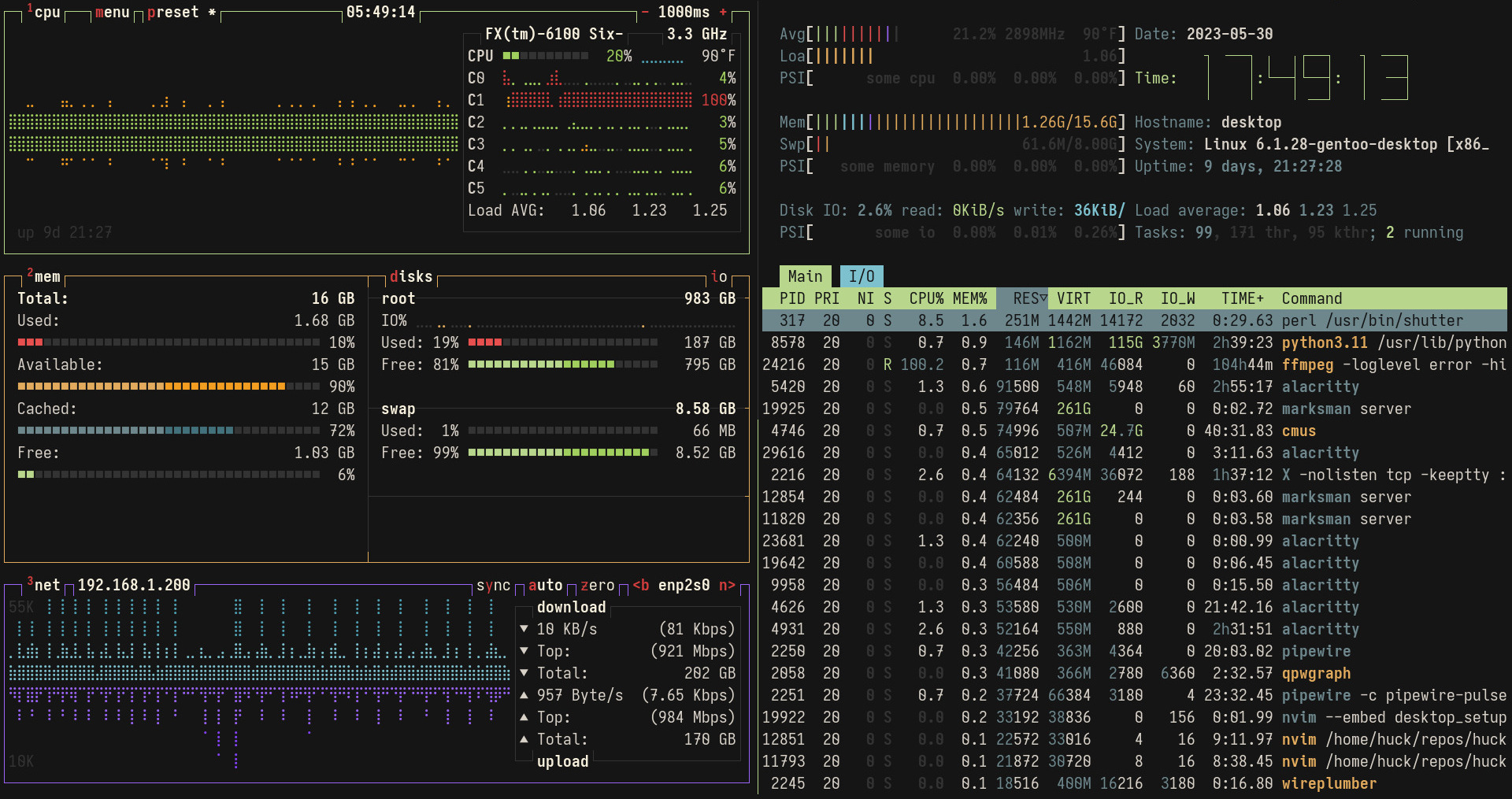Select the wireplumber process row
This screenshot has height=799, width=1512.
coord(1135,783)
